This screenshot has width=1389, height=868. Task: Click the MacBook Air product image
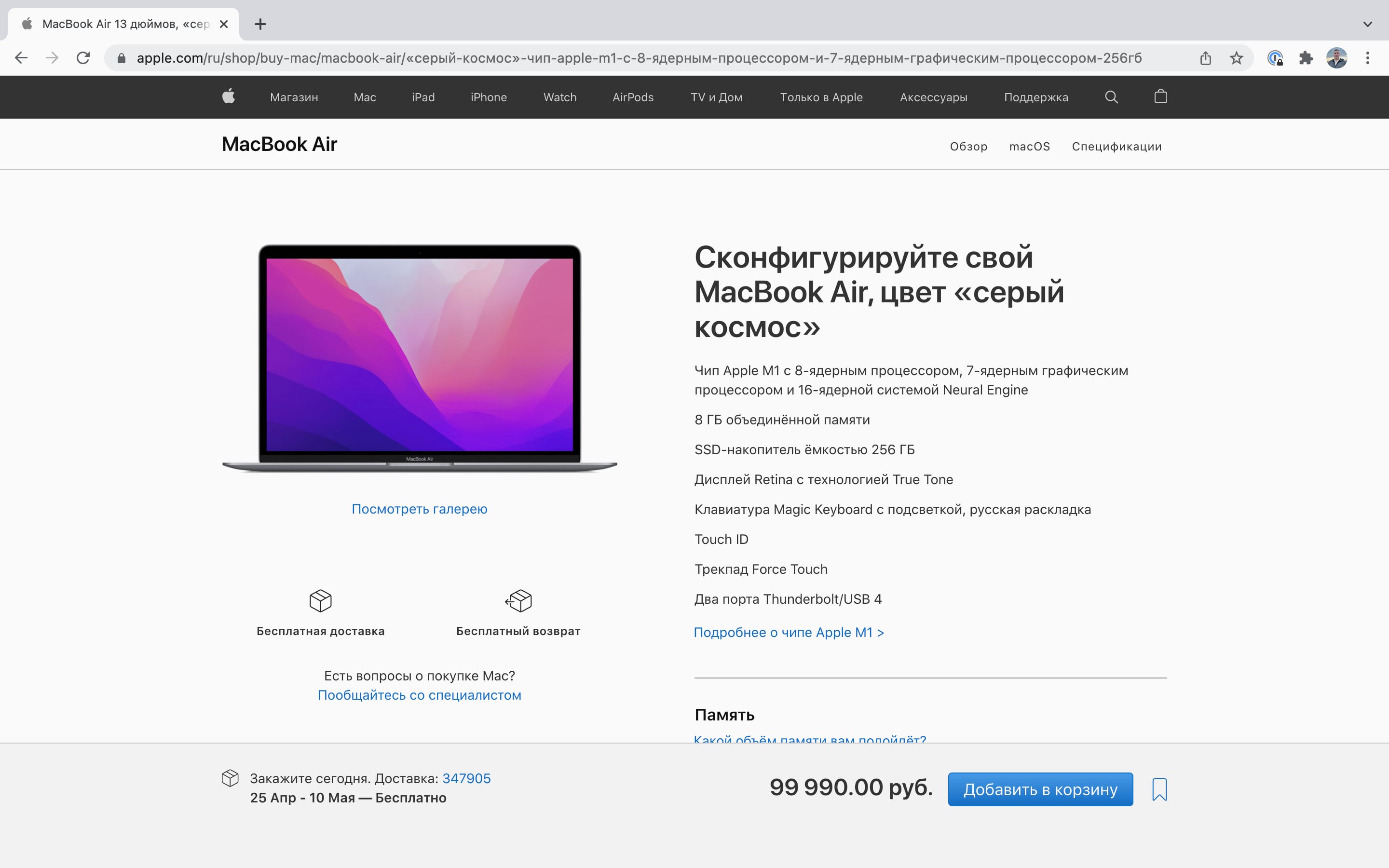[x=419, y=356]
